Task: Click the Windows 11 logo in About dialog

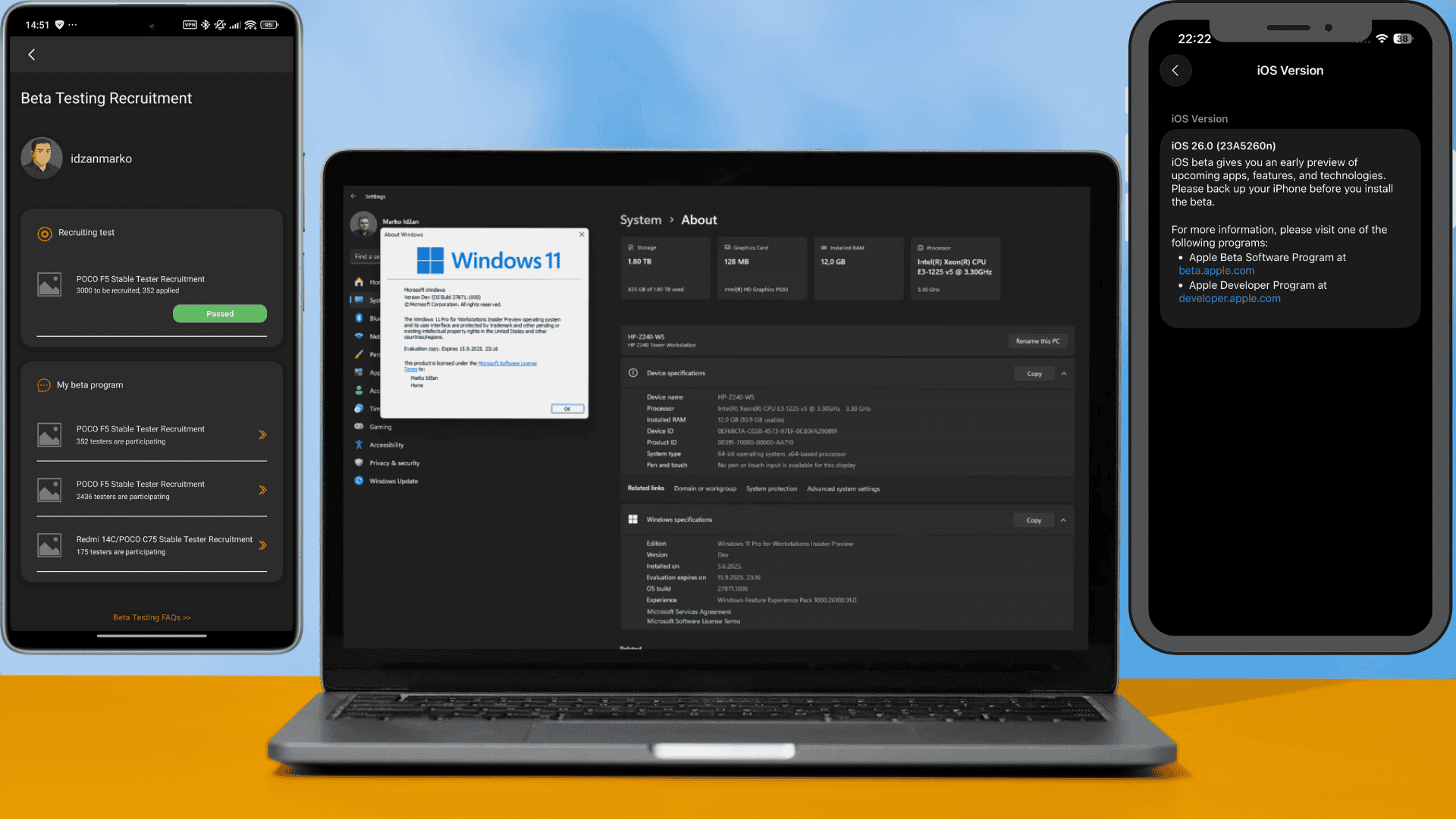Action: coord(430,261)
